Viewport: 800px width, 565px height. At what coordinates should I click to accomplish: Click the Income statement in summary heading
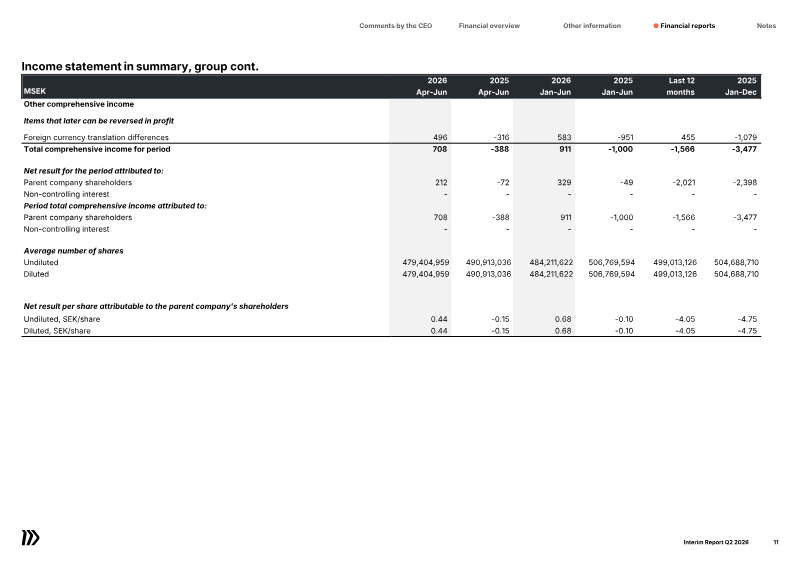click(x=140, y=66)
